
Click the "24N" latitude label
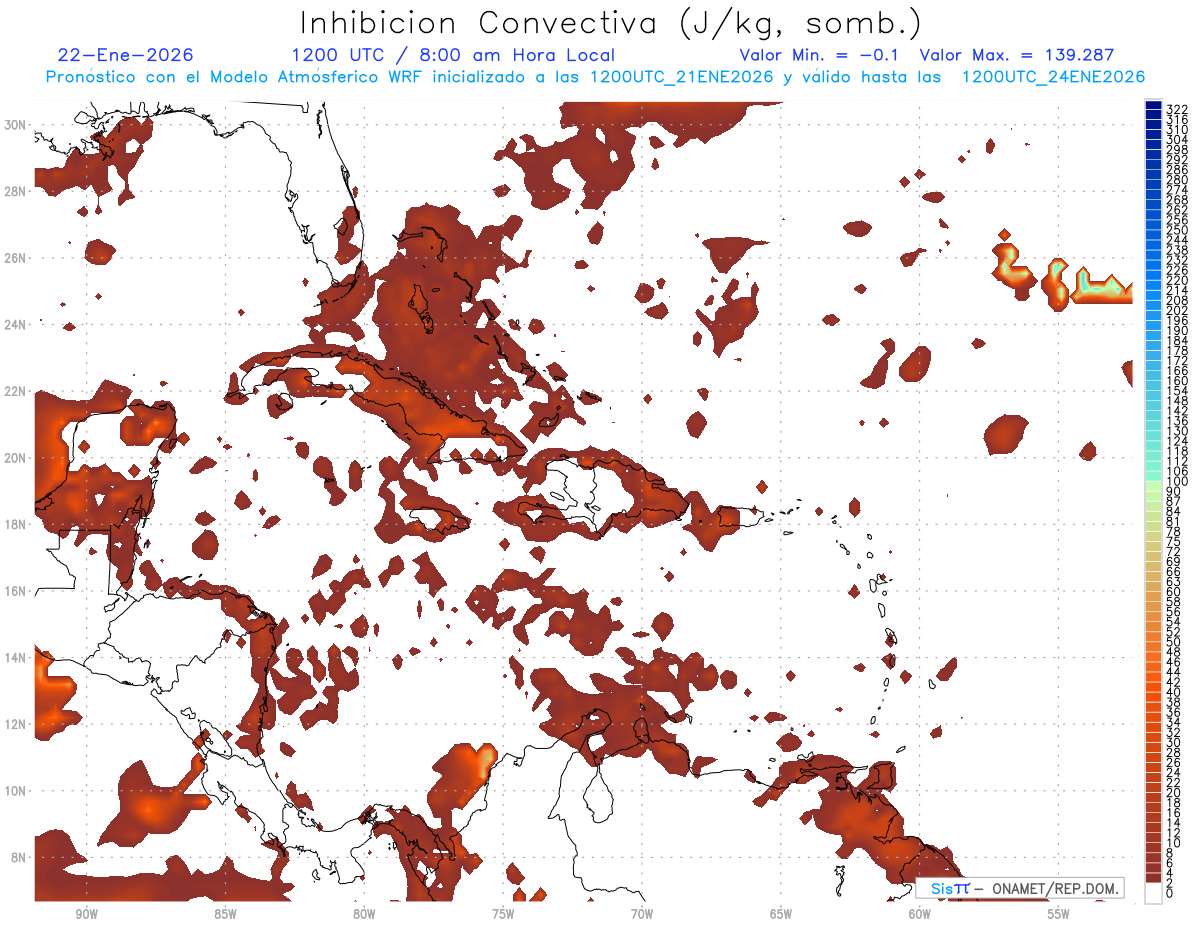point(15,324)
